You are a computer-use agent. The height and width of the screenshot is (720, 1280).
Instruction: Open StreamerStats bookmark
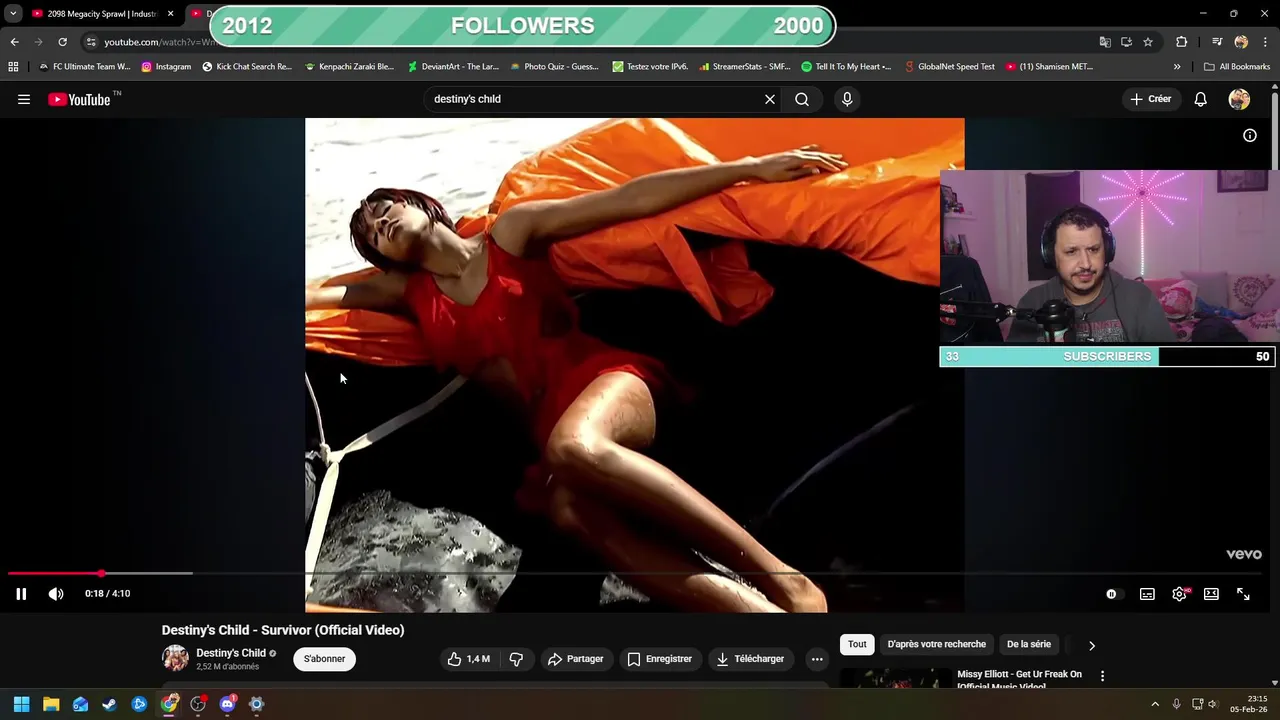pyautogui.click(x=745, y=67)
